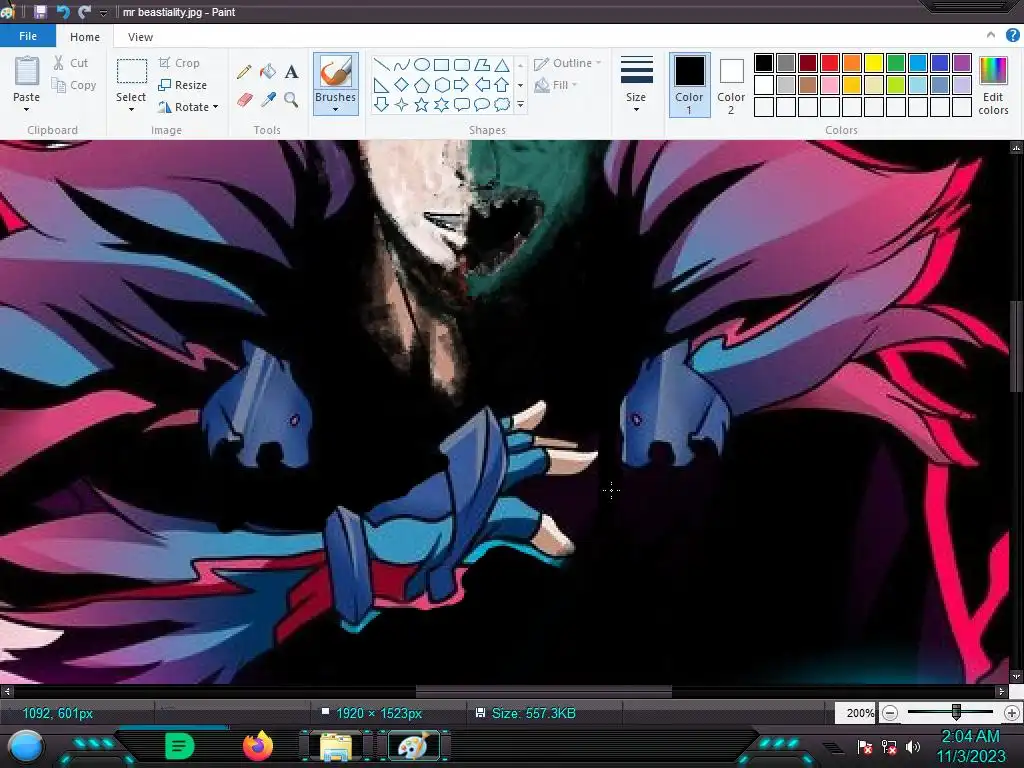Choose the Oval shape
Viewport: 1024px width, 768px height.
(x=422, y=65)
